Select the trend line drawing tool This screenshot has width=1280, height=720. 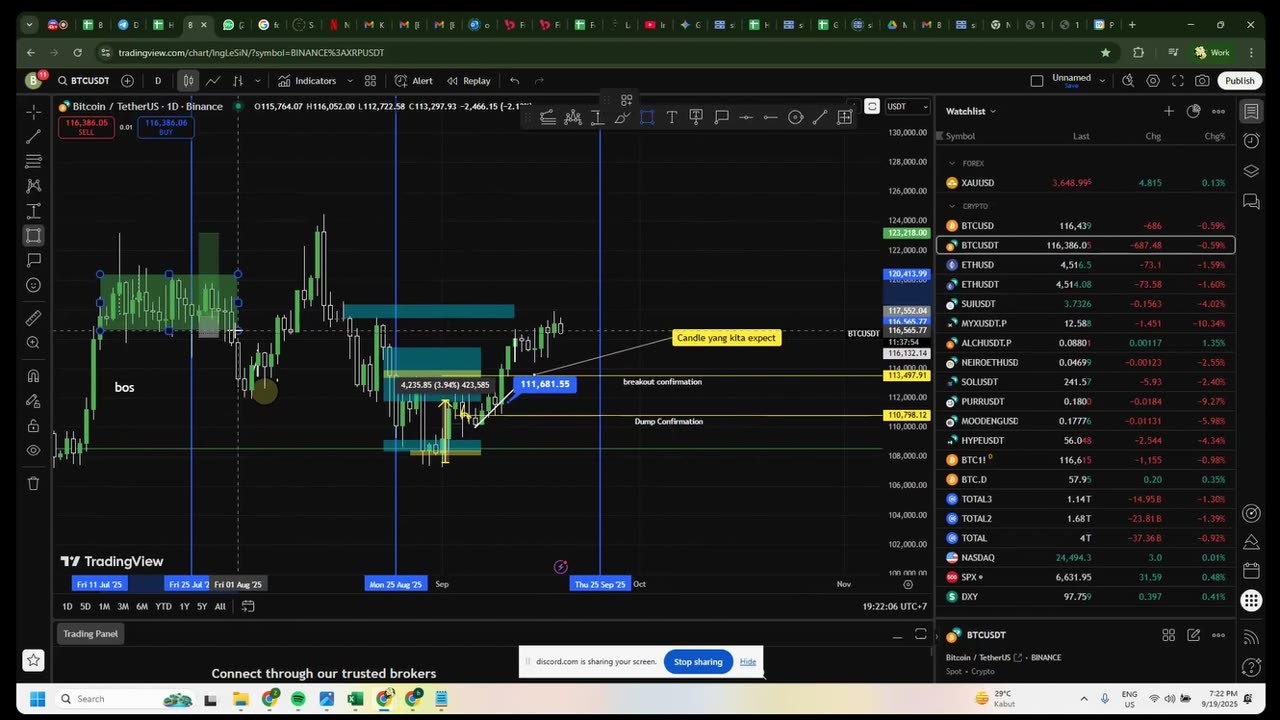[33, 137]
